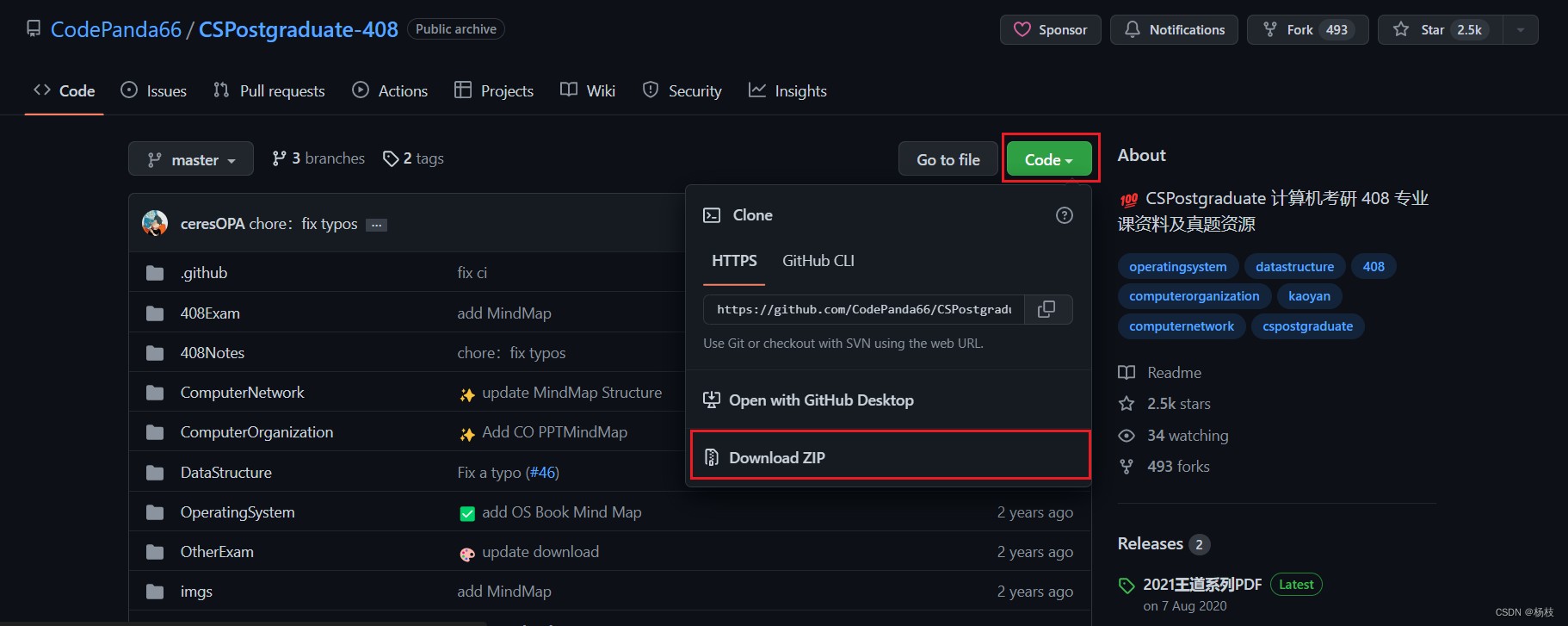
Task: Open the Actions tab
Action: point(390,90)
